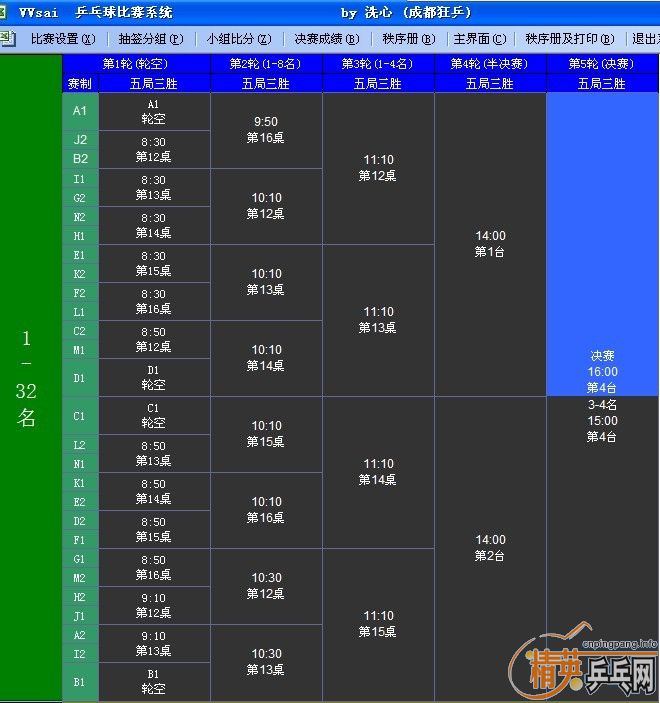Viewport: 660px width, 703px height.
Task: Select the I1 seed label
Action: (80, 179)
